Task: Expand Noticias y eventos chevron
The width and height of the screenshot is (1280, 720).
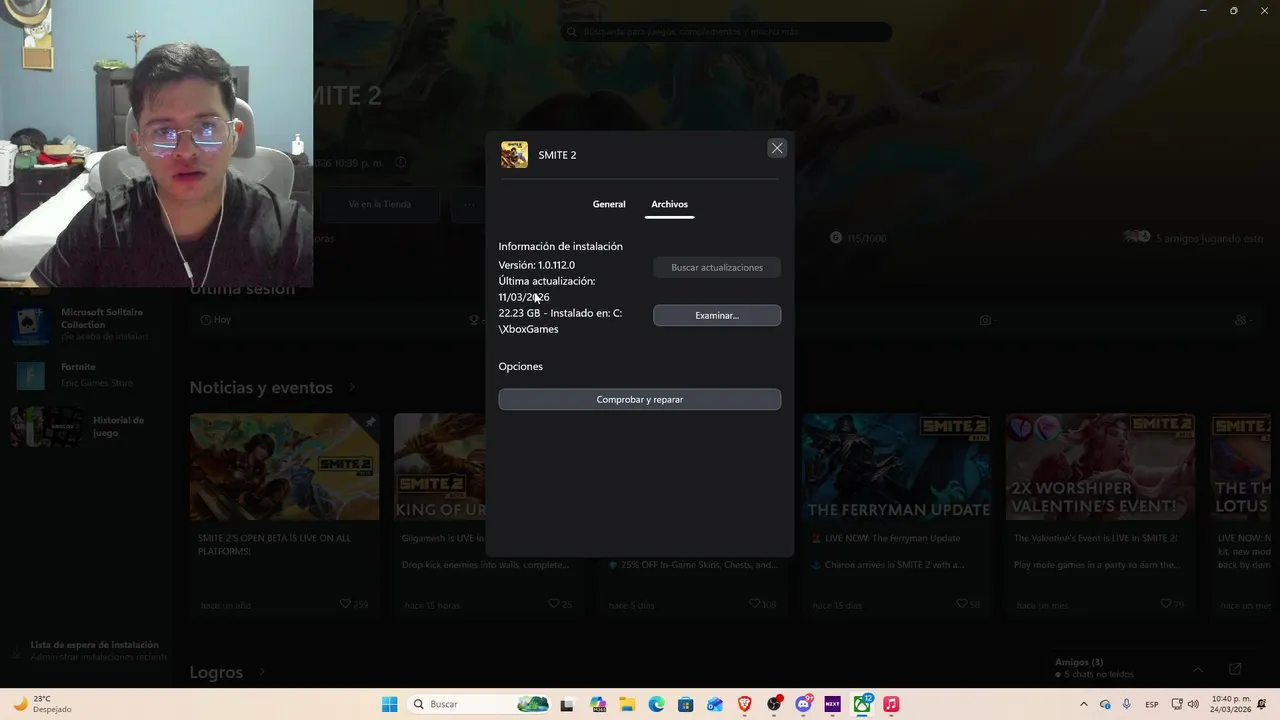Action: point(352,388)
